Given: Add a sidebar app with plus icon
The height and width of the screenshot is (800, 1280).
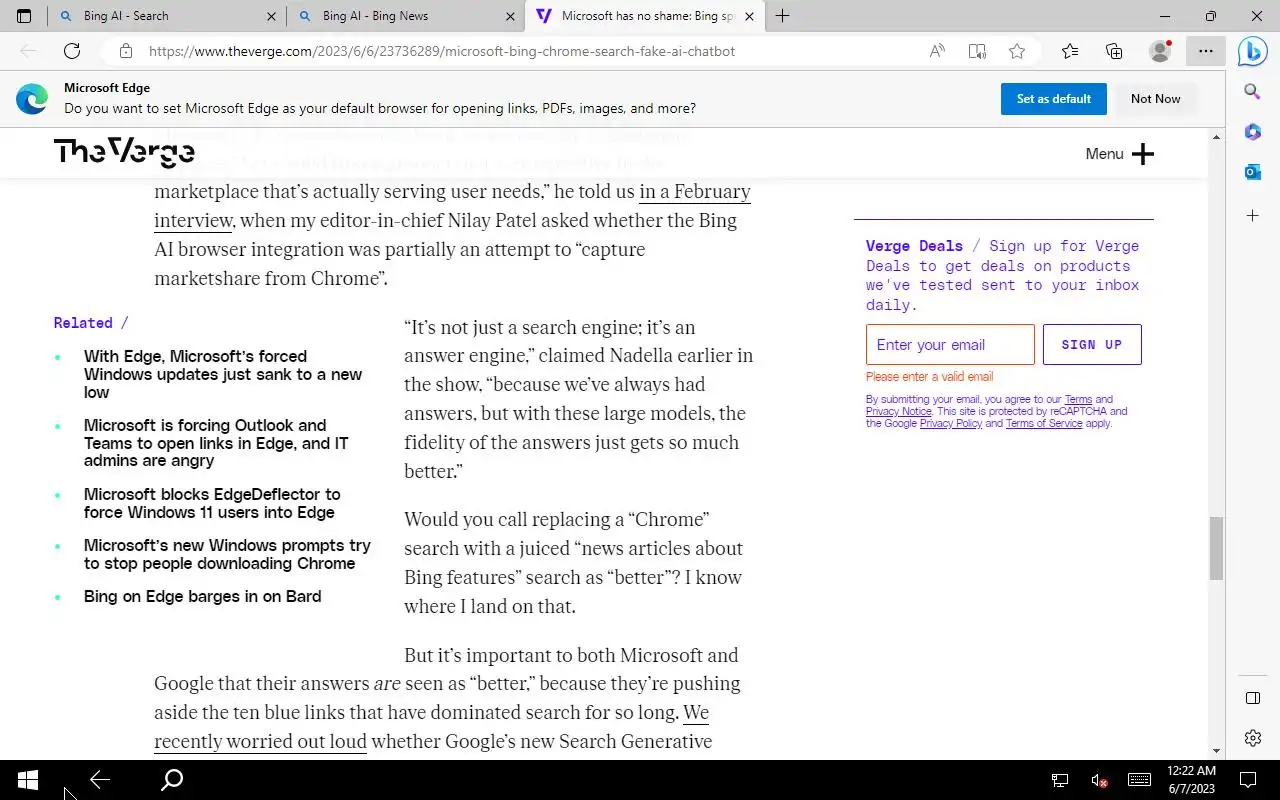Looking at the screenshot, I should click(x=1252, y=215).
